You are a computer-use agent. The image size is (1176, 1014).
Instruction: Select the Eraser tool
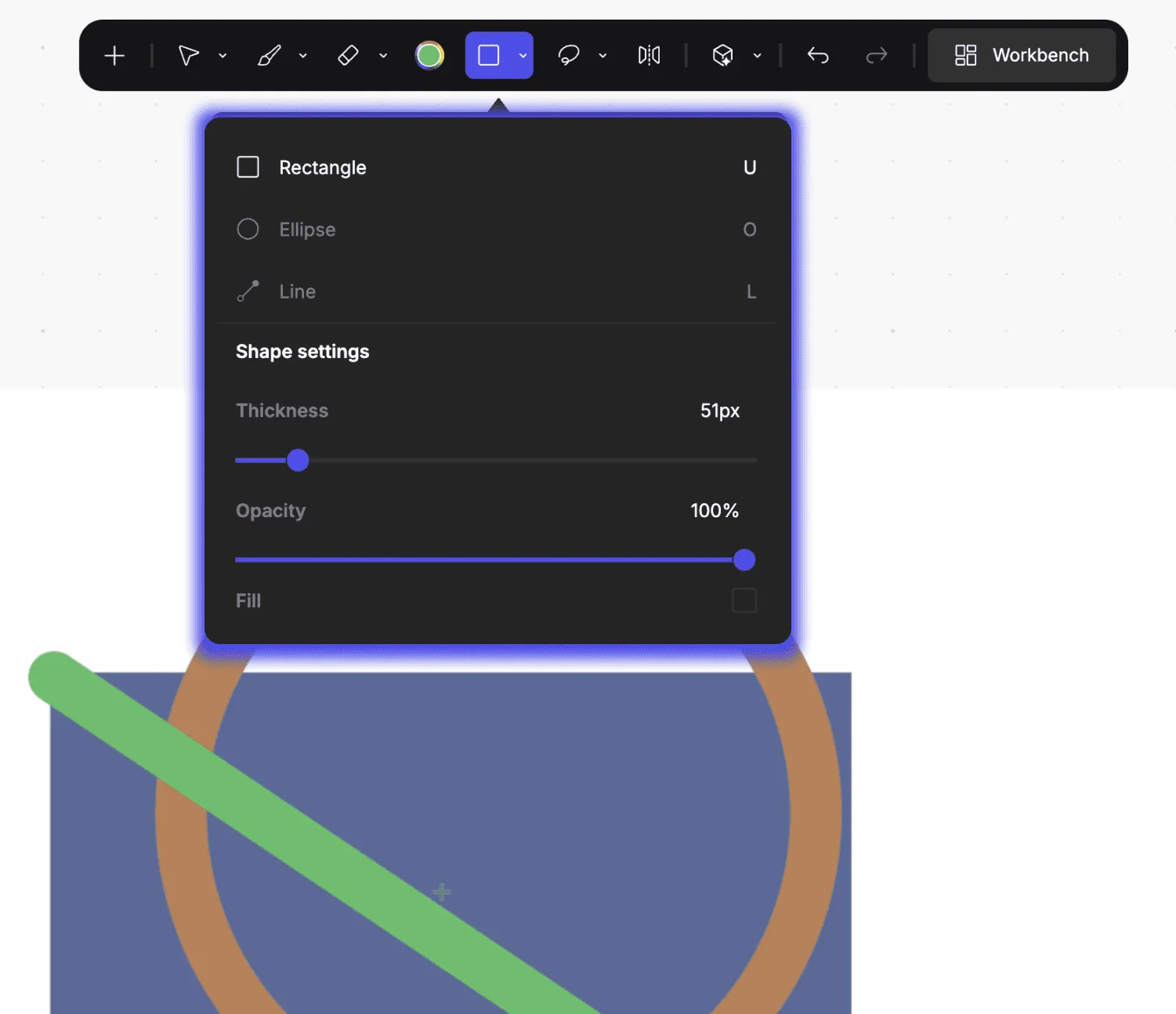(348, 56)
